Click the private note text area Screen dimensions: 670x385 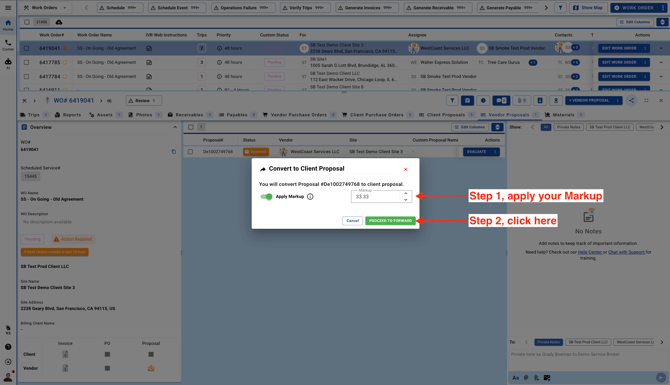588,359
